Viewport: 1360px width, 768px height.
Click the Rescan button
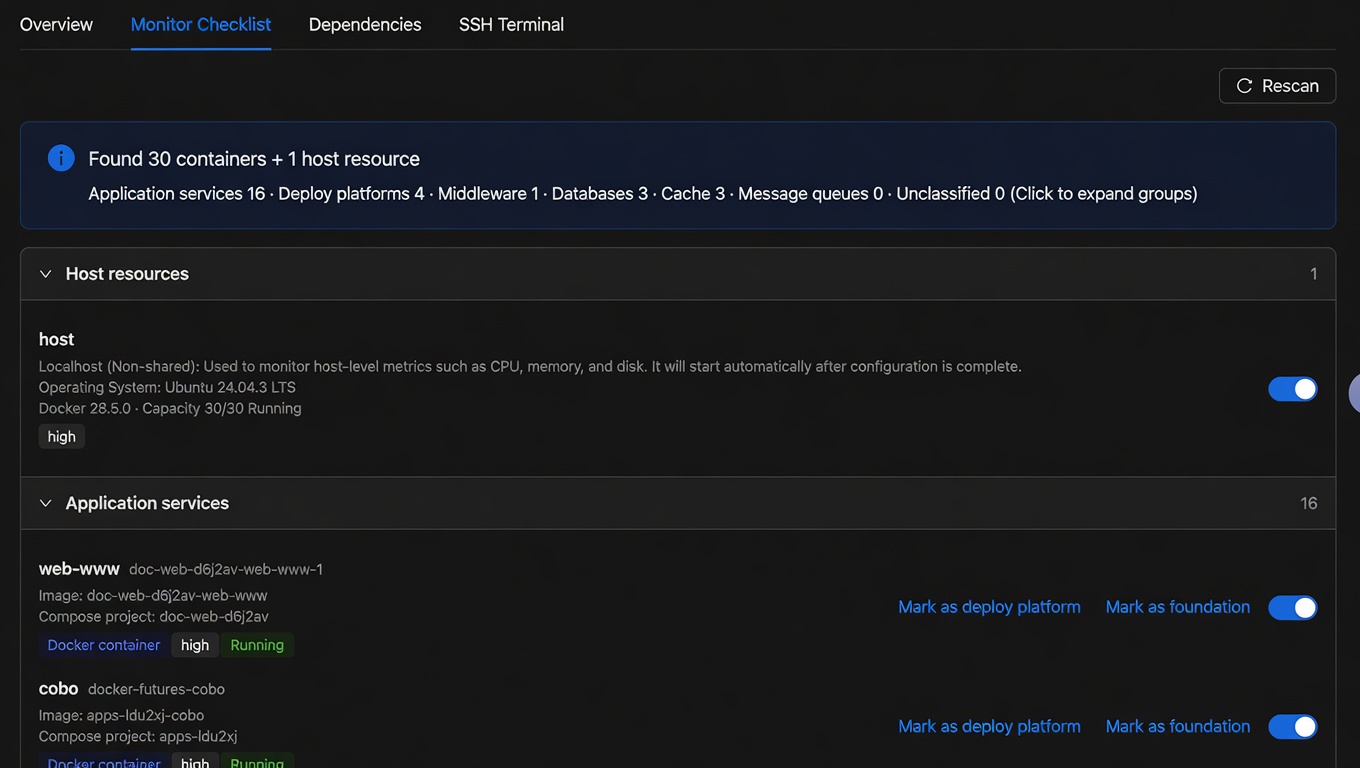click(1277, 86)
